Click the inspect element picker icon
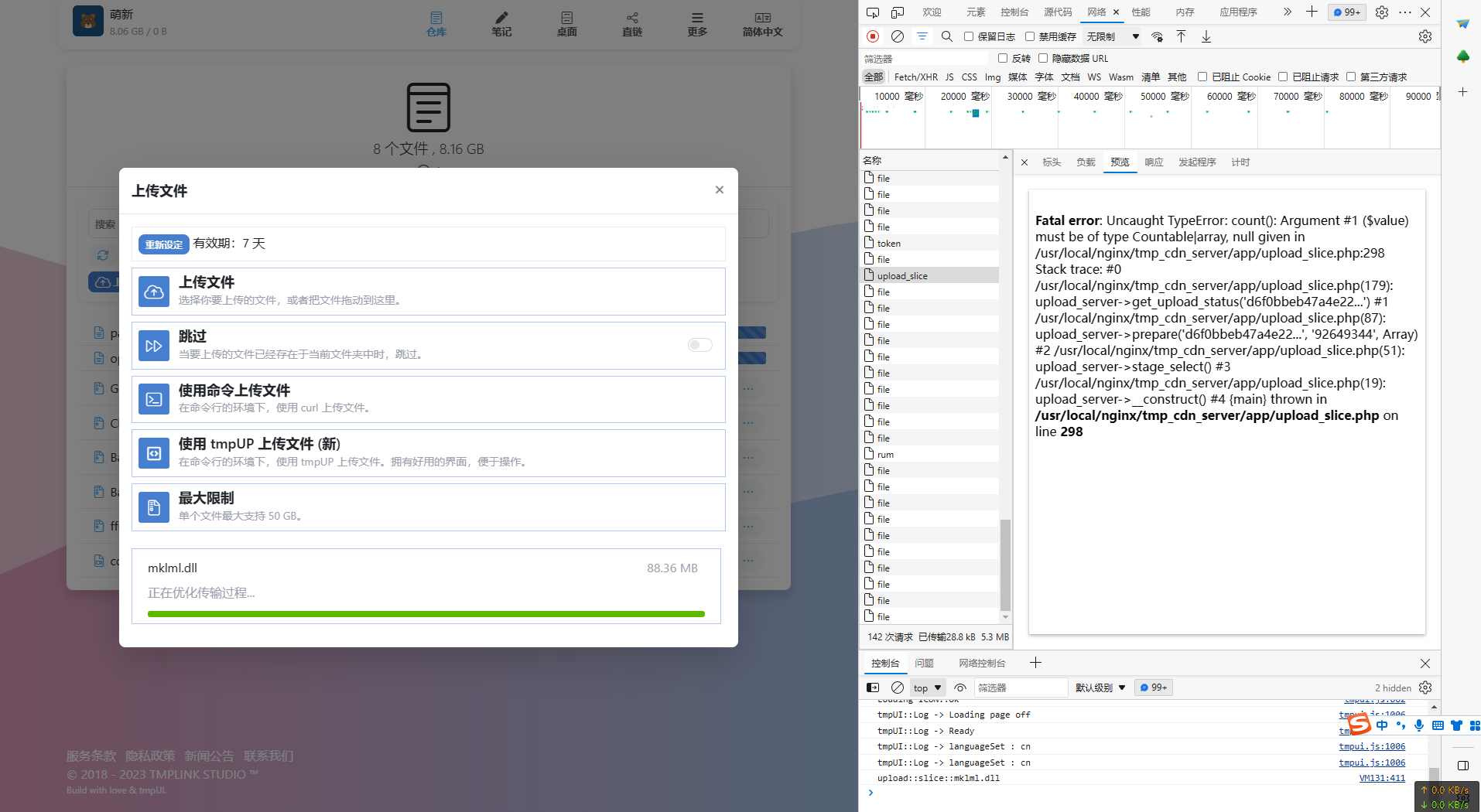The width and height of the screenshot is (1481, 812). (873, 12)
